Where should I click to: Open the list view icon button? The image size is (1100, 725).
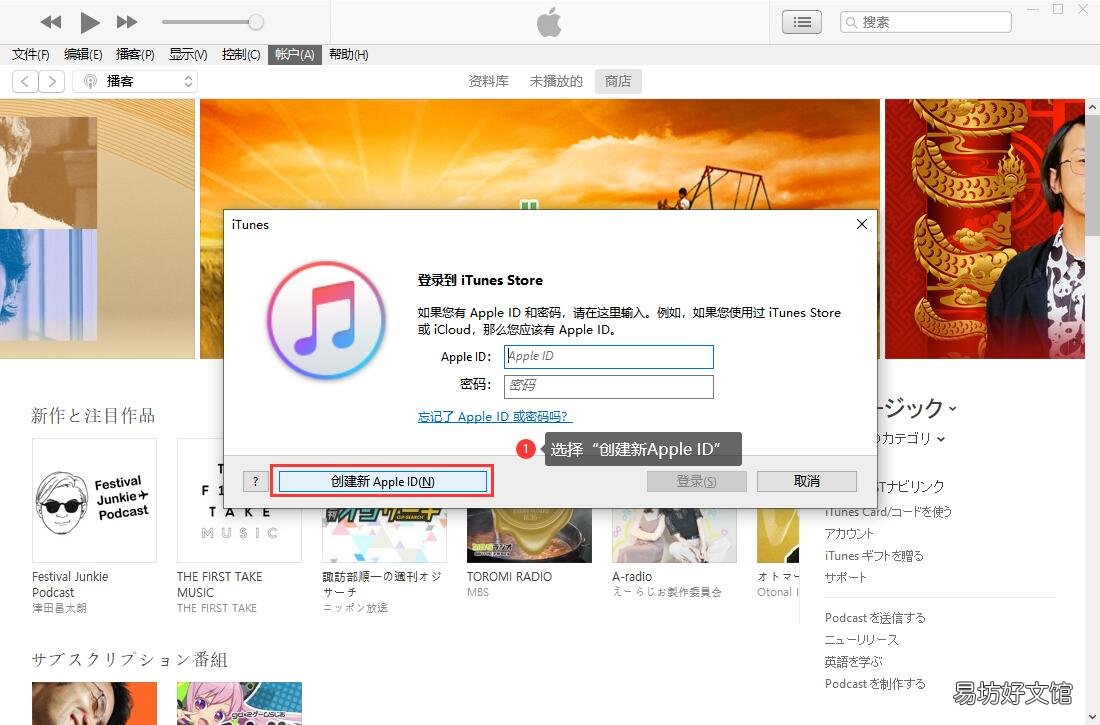(802, 22)
